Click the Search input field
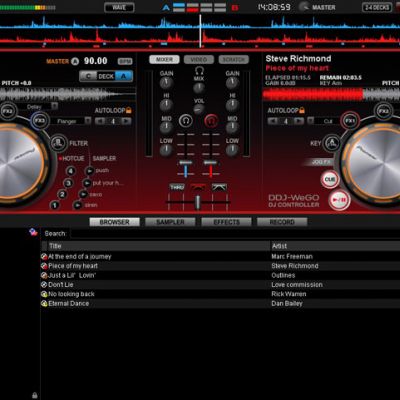This screenshot has height=400, width=400. 235,234
